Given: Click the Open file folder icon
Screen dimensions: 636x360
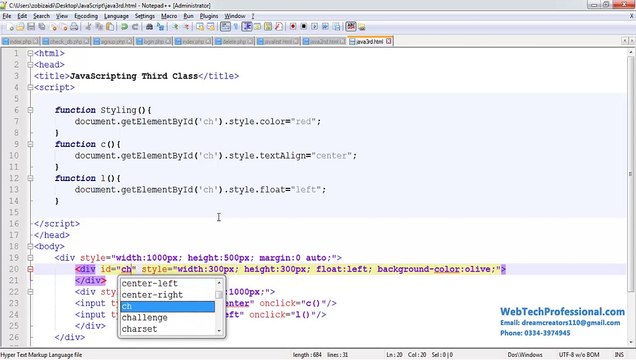Looking at the screenshot, I should point(20,27).
